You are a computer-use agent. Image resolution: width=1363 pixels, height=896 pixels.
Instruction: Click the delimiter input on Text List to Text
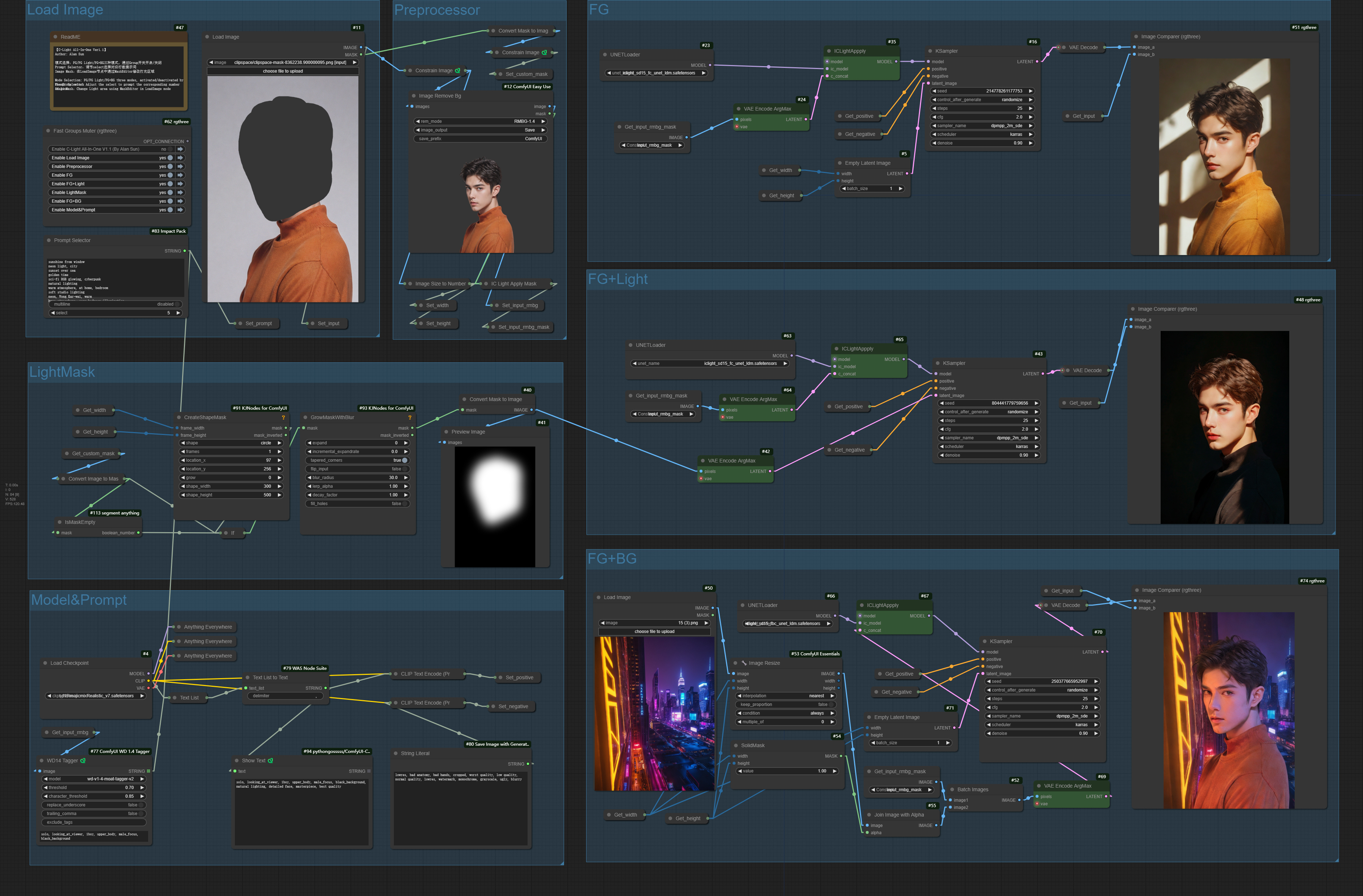(285, 695)
